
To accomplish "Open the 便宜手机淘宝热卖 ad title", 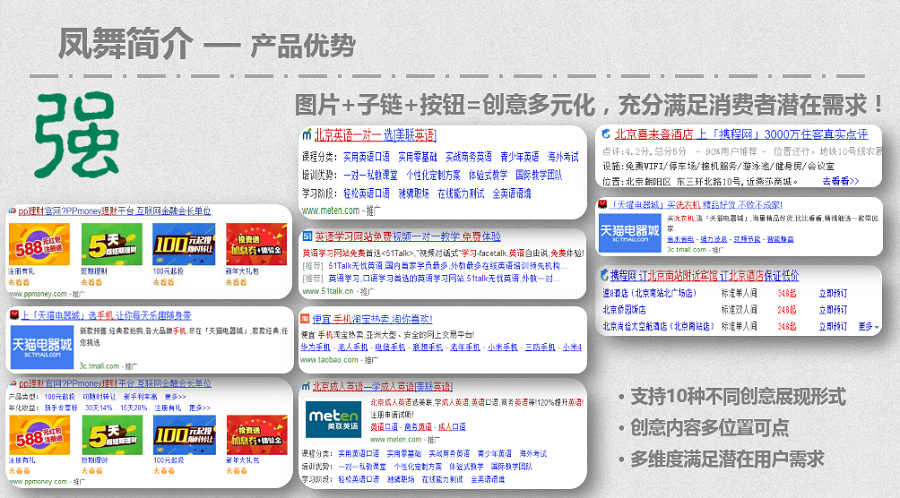I will coord(372,318).
